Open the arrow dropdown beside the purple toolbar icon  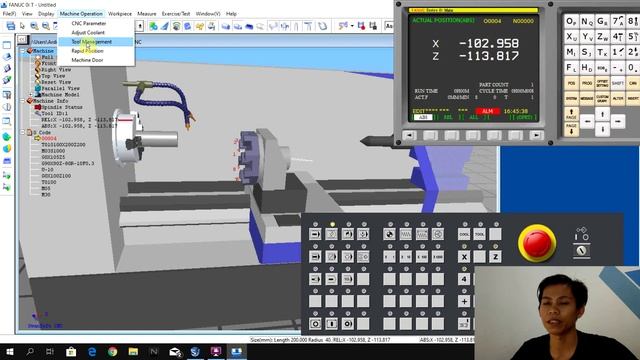pyautogui.click(x=352, y=26)
